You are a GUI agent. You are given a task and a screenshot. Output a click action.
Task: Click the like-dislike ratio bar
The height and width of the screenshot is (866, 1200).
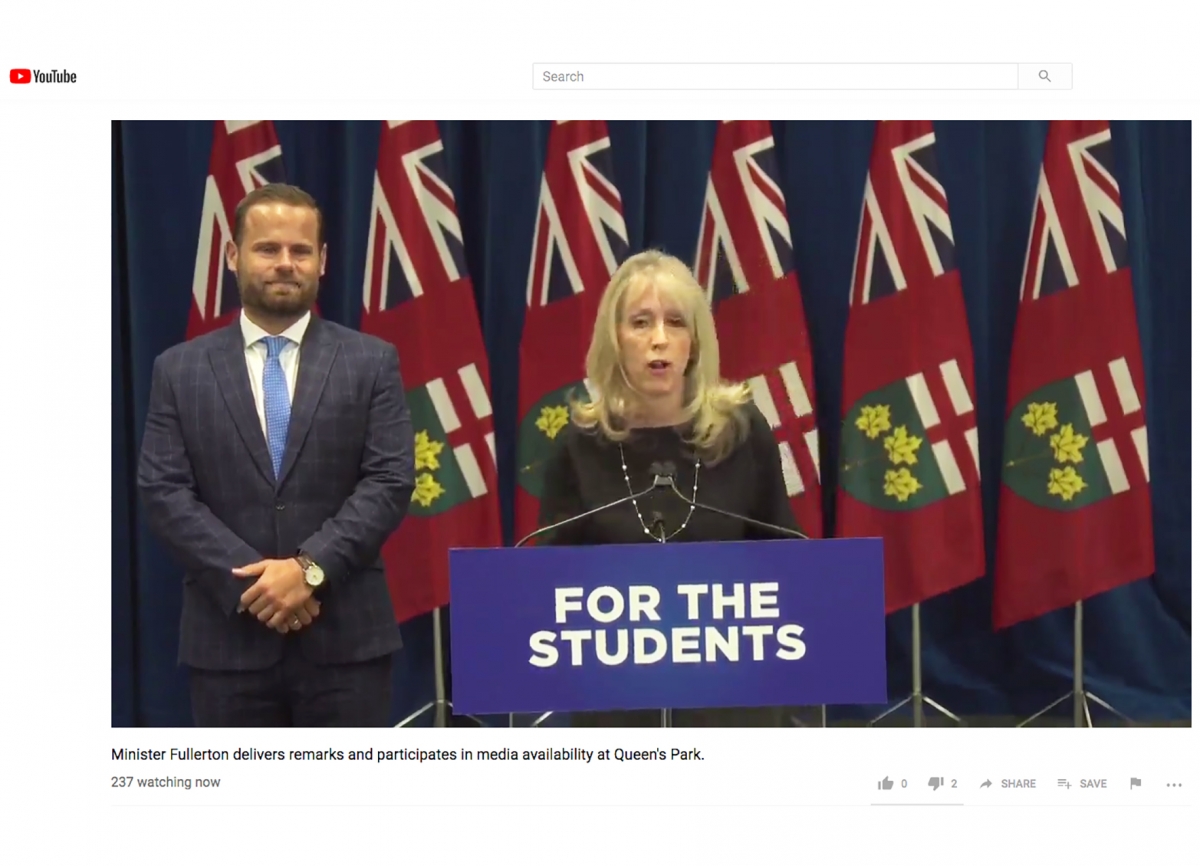pyautogui.click(x=917, y=803)
